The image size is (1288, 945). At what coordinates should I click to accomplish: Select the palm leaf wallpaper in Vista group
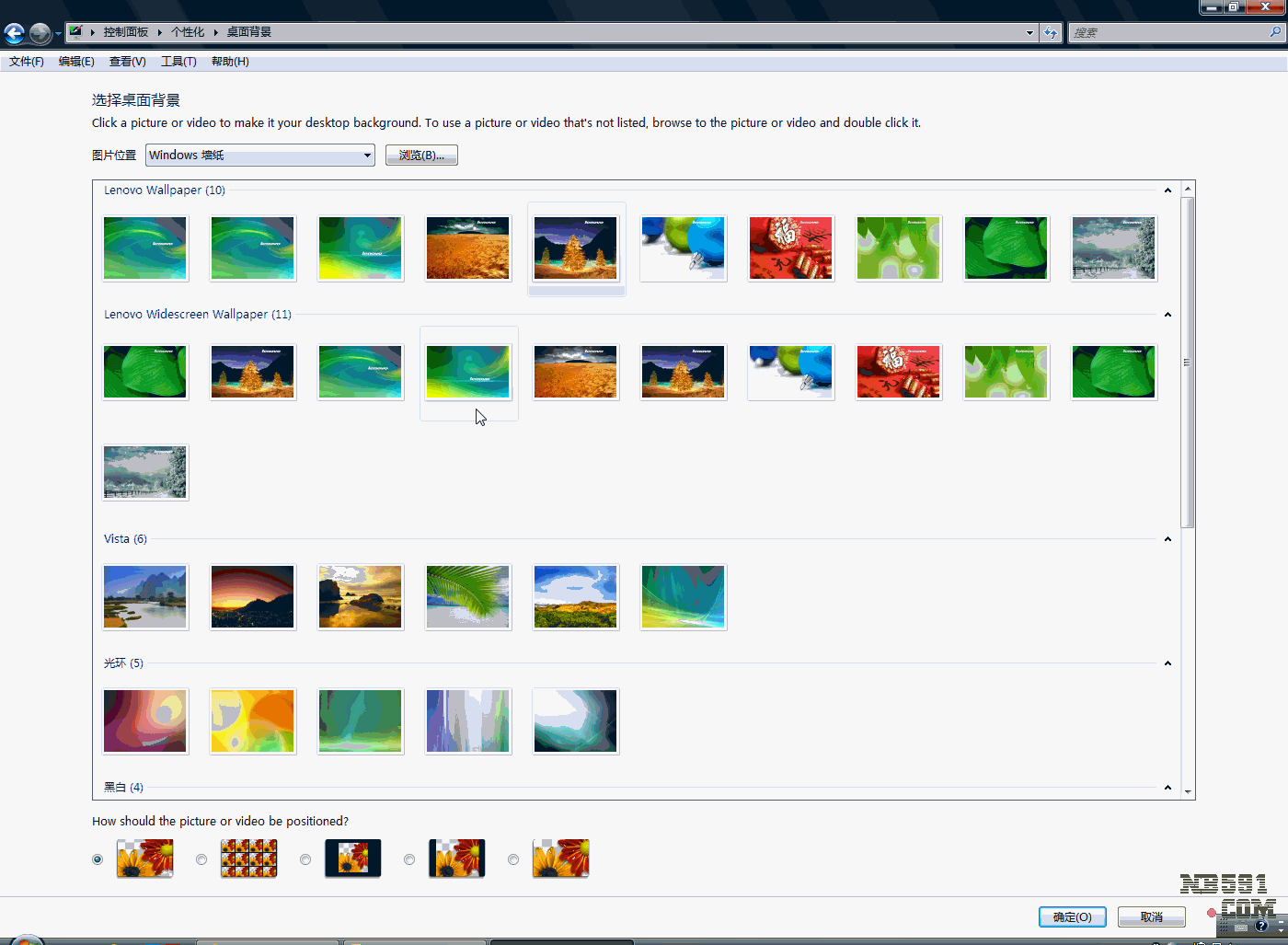tap(467, 597)
